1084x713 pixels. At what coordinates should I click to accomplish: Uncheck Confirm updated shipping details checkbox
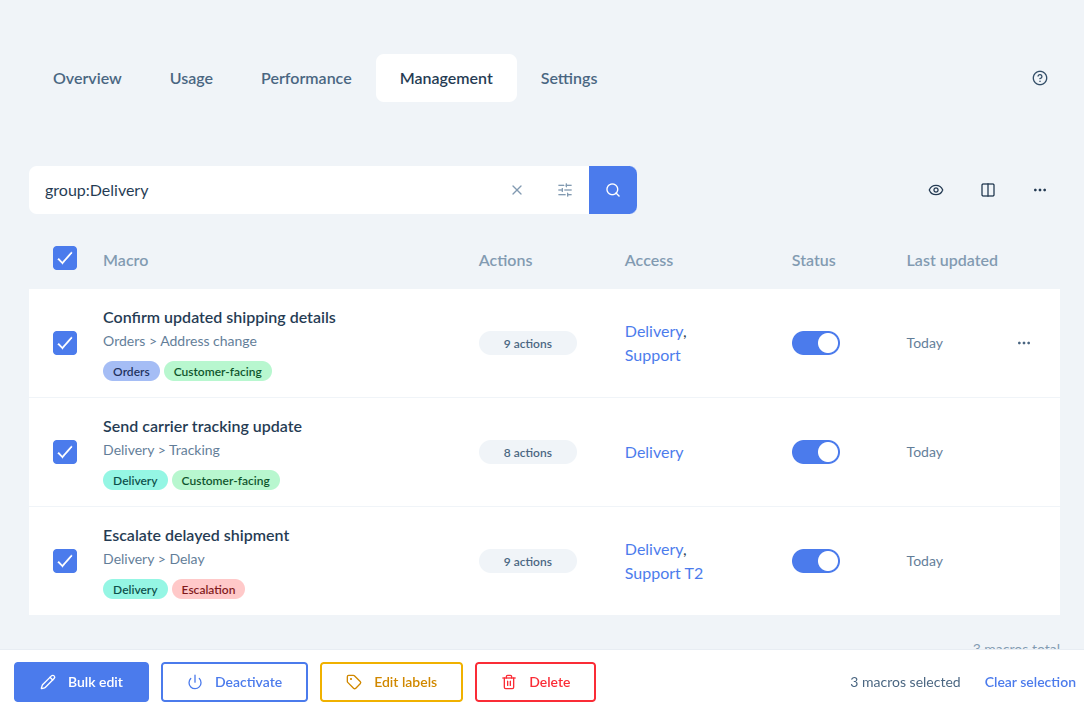pos(65,343)
